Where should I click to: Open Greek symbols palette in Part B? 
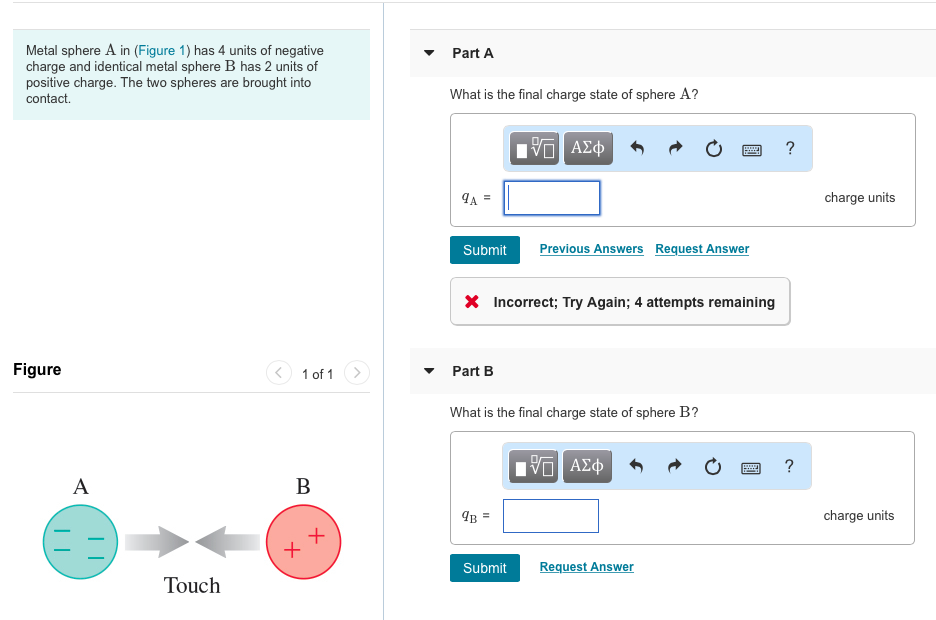[587, 466]
